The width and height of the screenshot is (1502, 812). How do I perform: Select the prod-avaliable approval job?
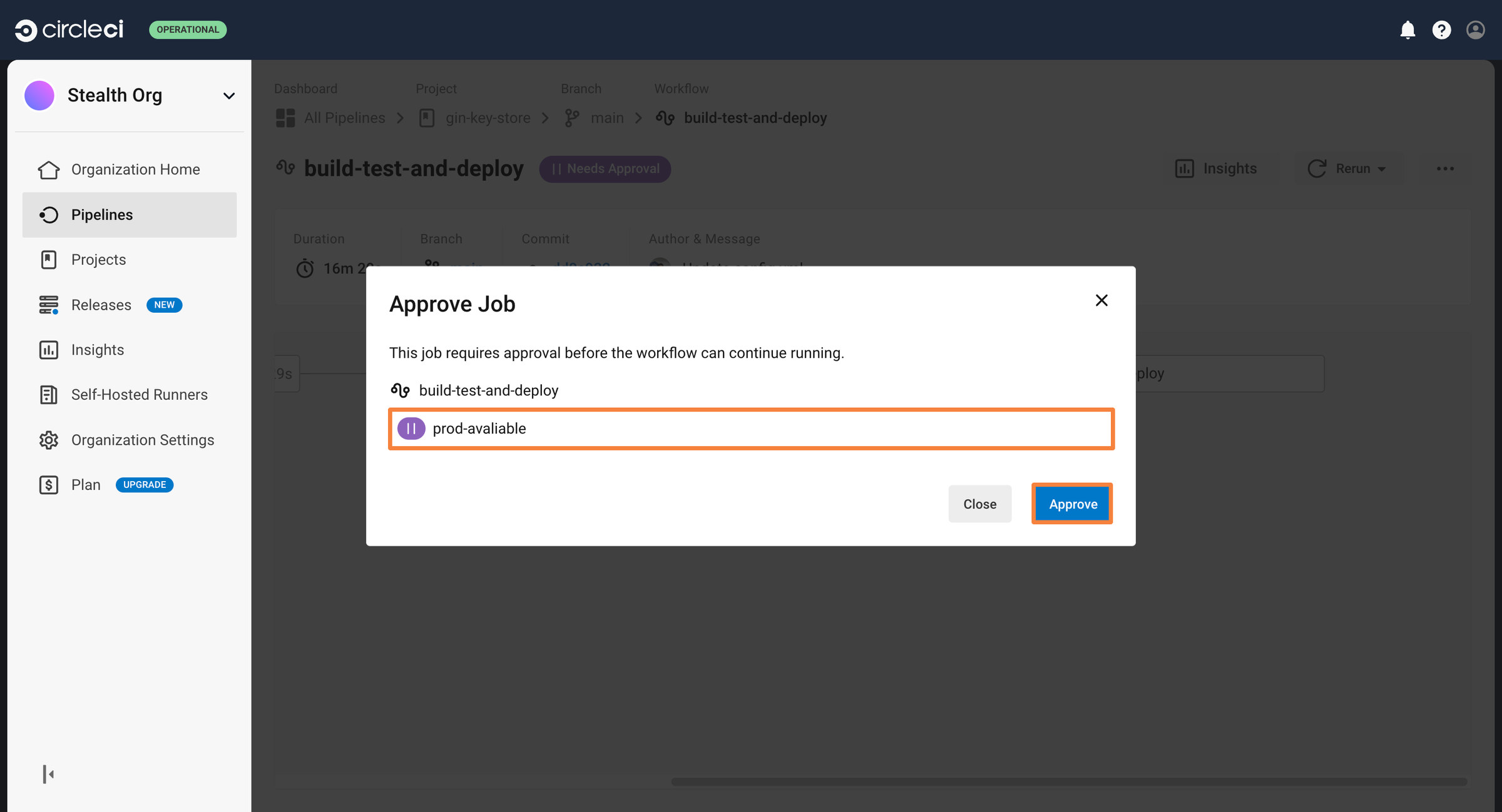[x=750, y=429]
